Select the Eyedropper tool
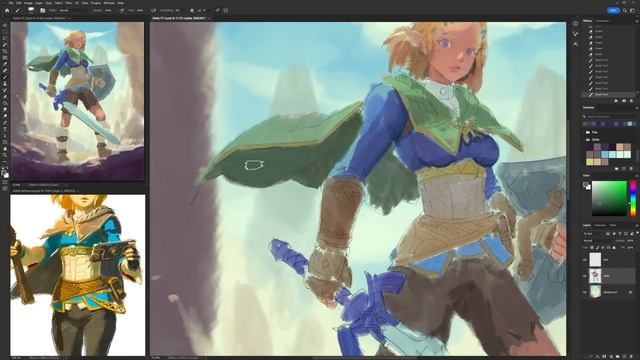This screenshot has height=360, width=640. point(5,64)
